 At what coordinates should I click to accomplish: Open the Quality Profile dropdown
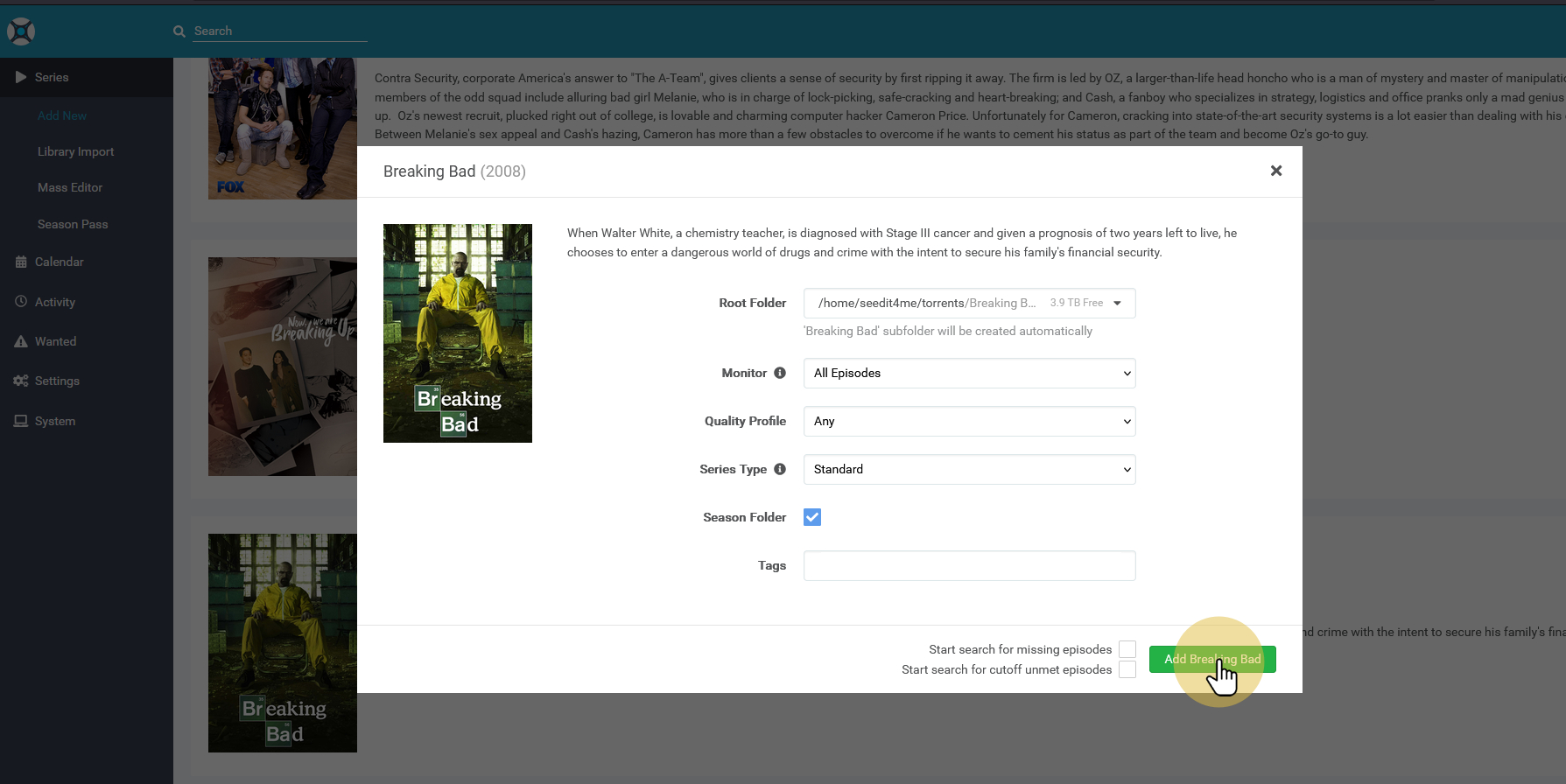[x=970, y=421]
